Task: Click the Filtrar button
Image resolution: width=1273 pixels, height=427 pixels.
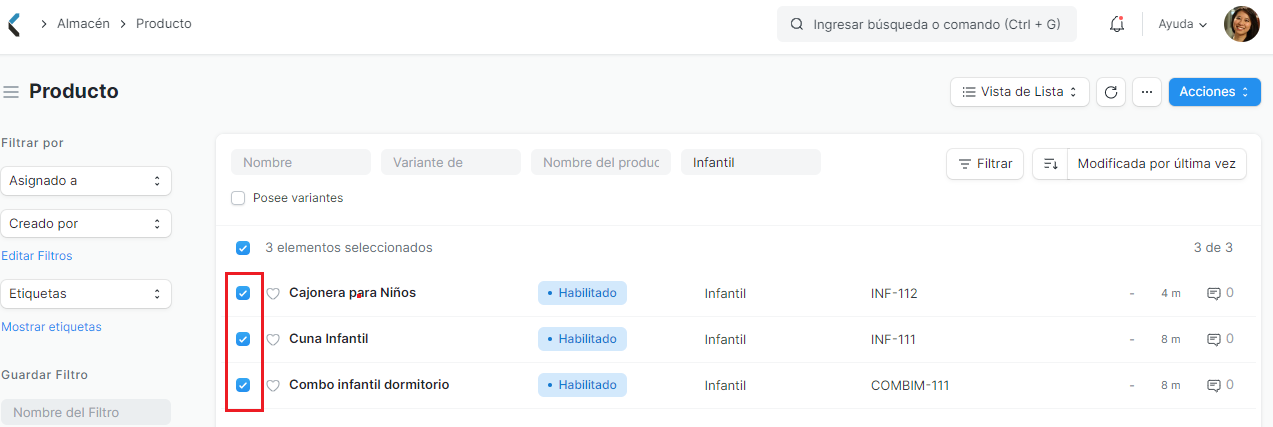Action: tap(985, 164)
